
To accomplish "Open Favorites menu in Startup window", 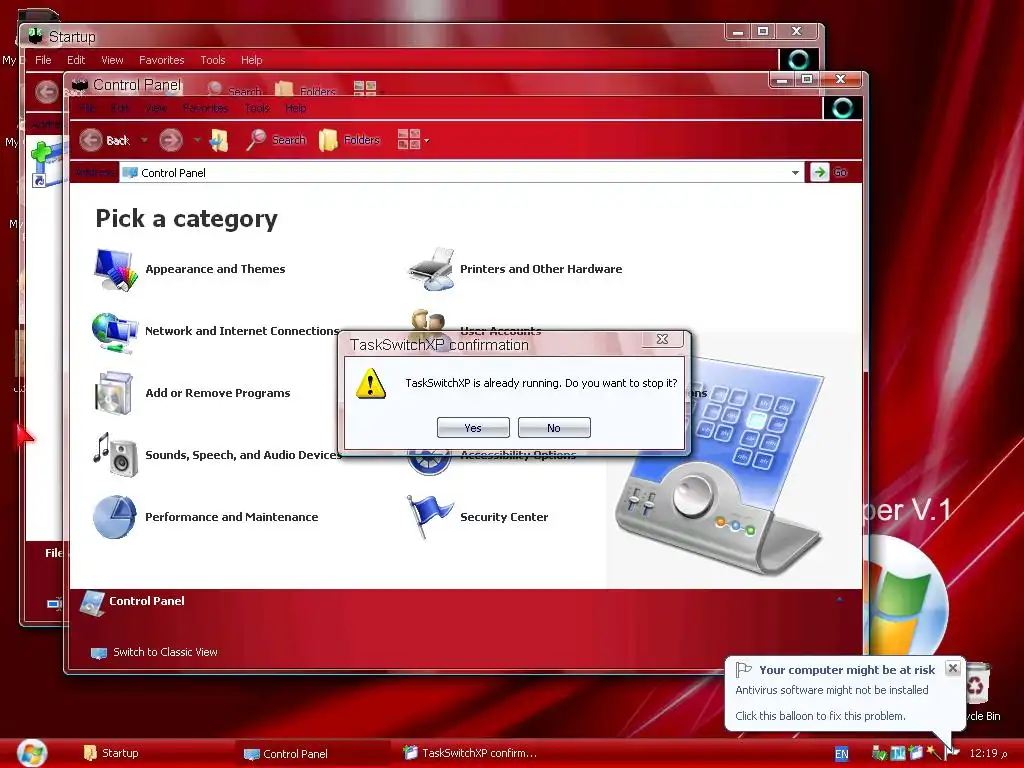I will click(161, 60).
